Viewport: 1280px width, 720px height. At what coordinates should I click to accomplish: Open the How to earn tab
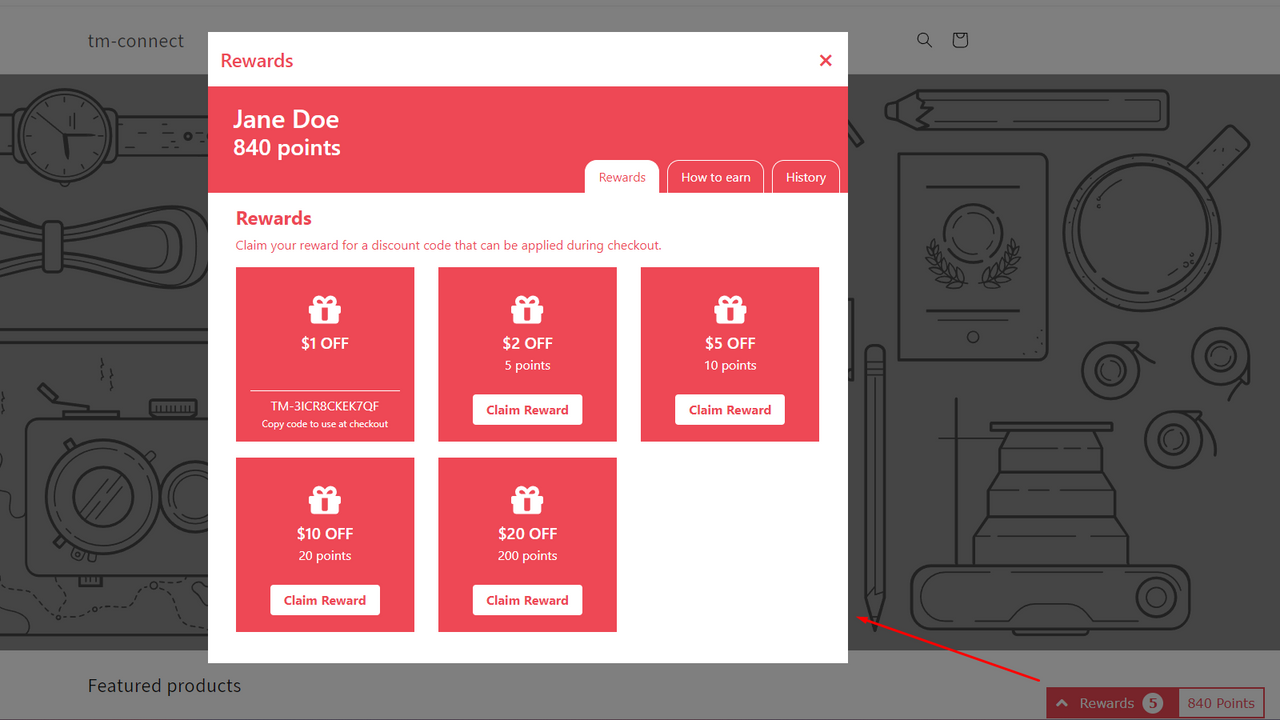[x=716, y=177]
